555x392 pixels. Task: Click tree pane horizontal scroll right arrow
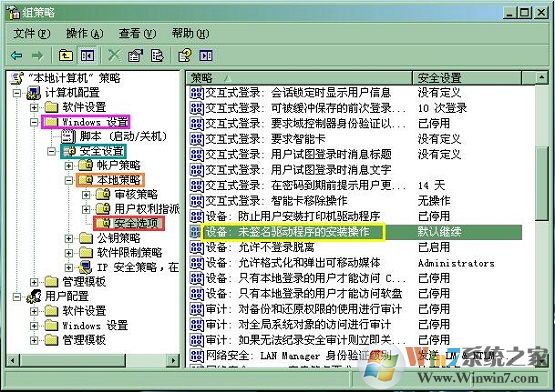point(173,361)
